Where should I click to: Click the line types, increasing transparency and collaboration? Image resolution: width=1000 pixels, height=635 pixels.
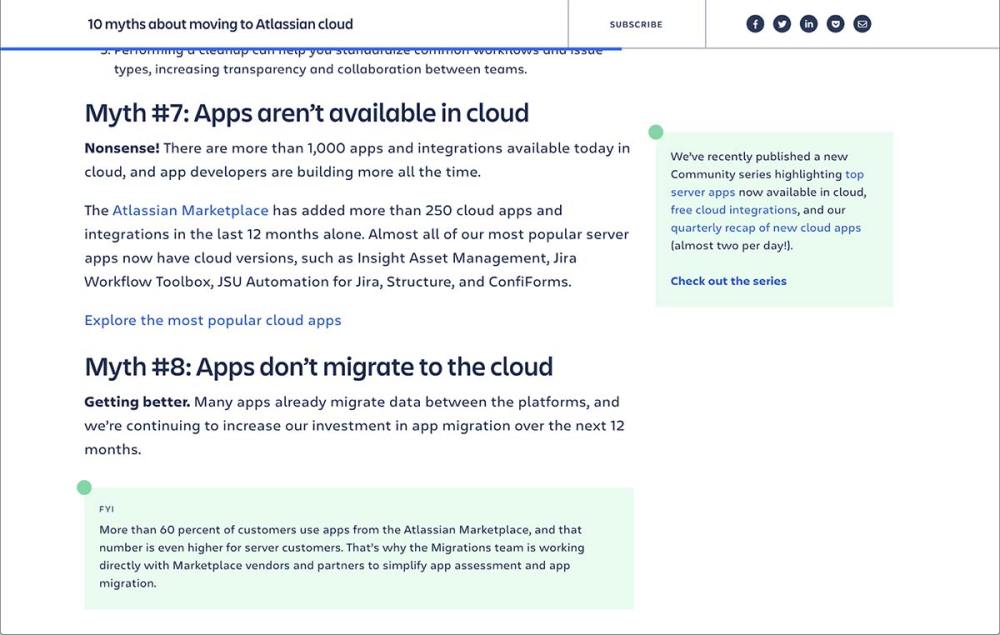click(x=320, y=69)
